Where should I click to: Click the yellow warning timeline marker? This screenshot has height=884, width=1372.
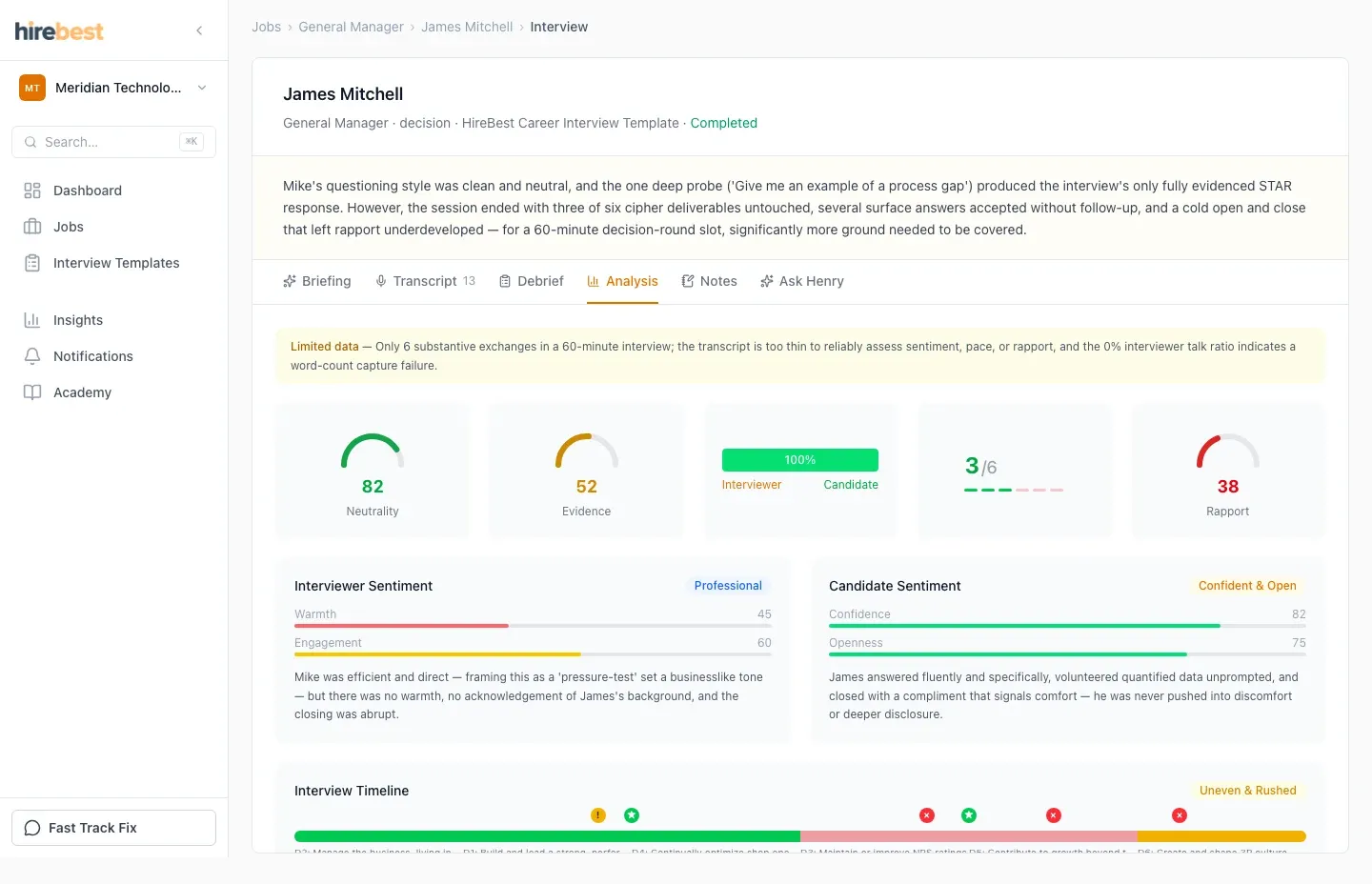coord(598,815)
